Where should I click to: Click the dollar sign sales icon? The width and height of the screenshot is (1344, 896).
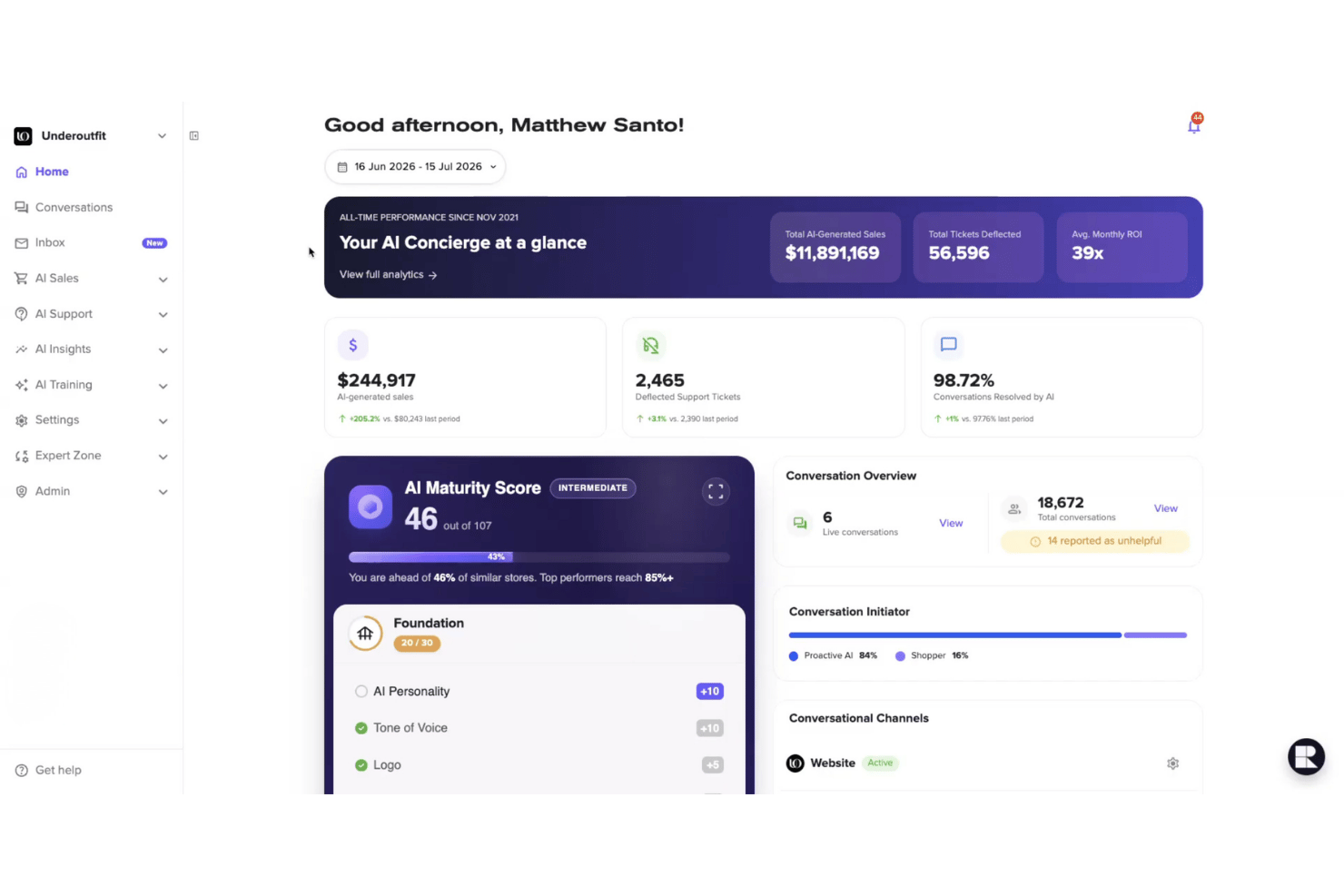coord(353,345)
